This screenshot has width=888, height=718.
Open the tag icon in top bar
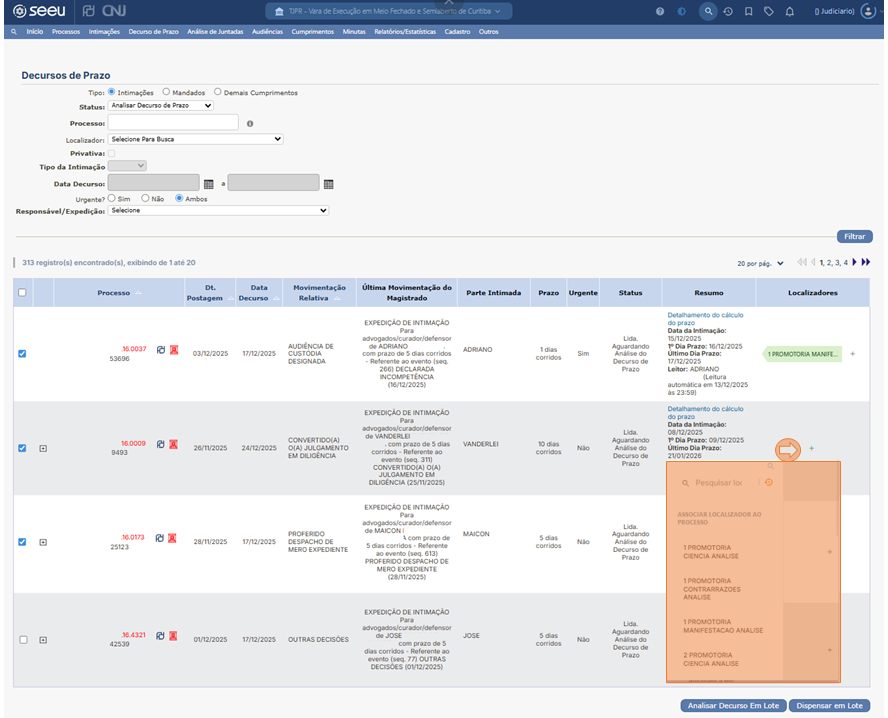tap(768, 11)
